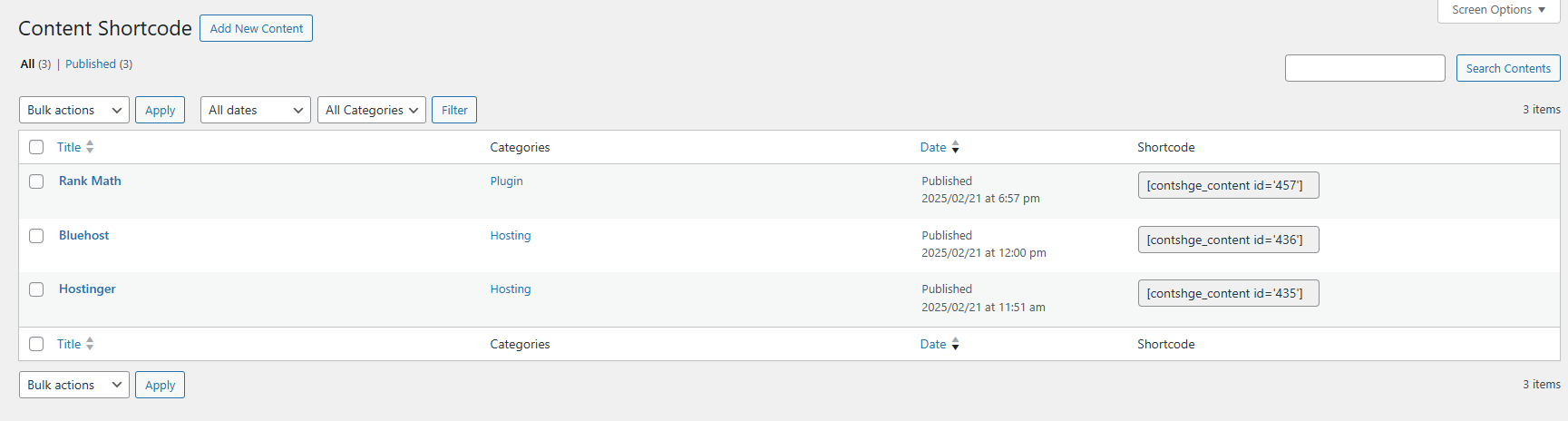
Task: Tick the Bluehost row checkbox
Action: pos(36,236)
